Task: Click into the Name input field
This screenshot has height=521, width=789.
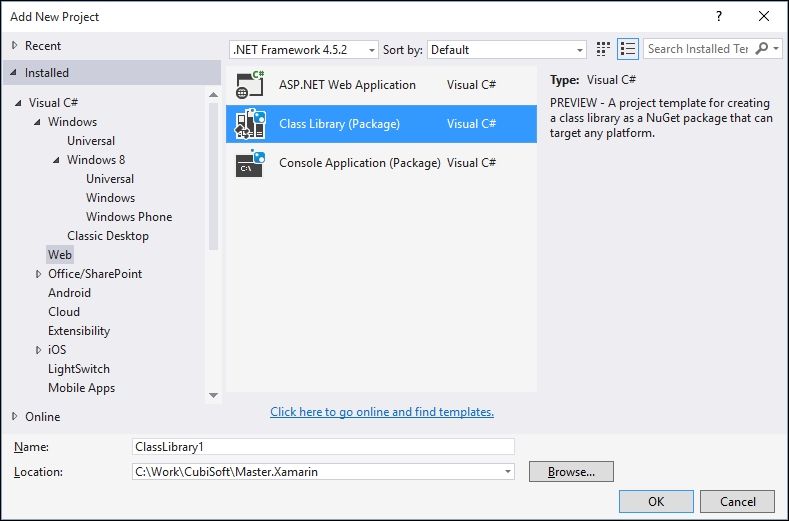Action: [323, 446]
